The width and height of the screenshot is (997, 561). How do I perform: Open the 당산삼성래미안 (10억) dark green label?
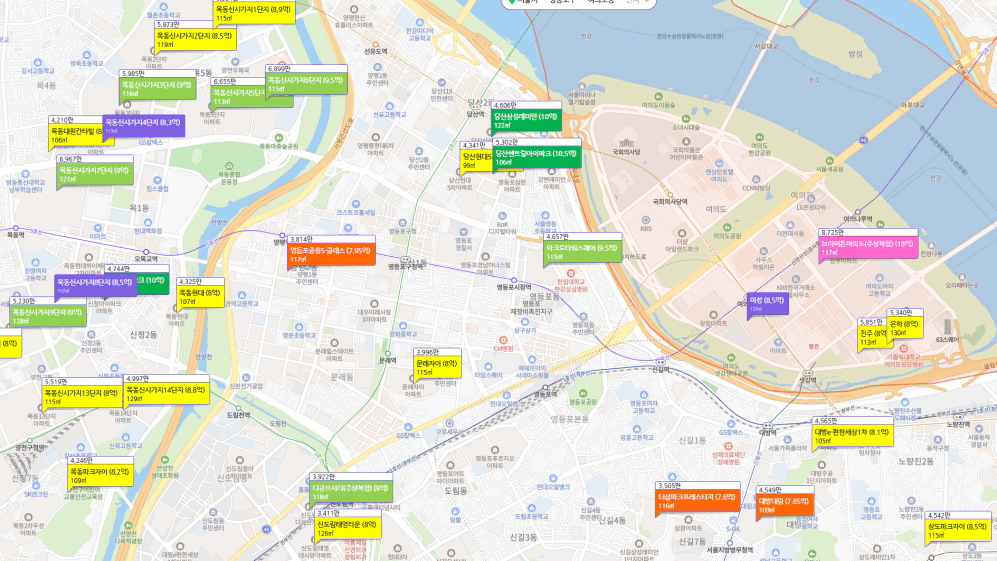pos(526,120)
